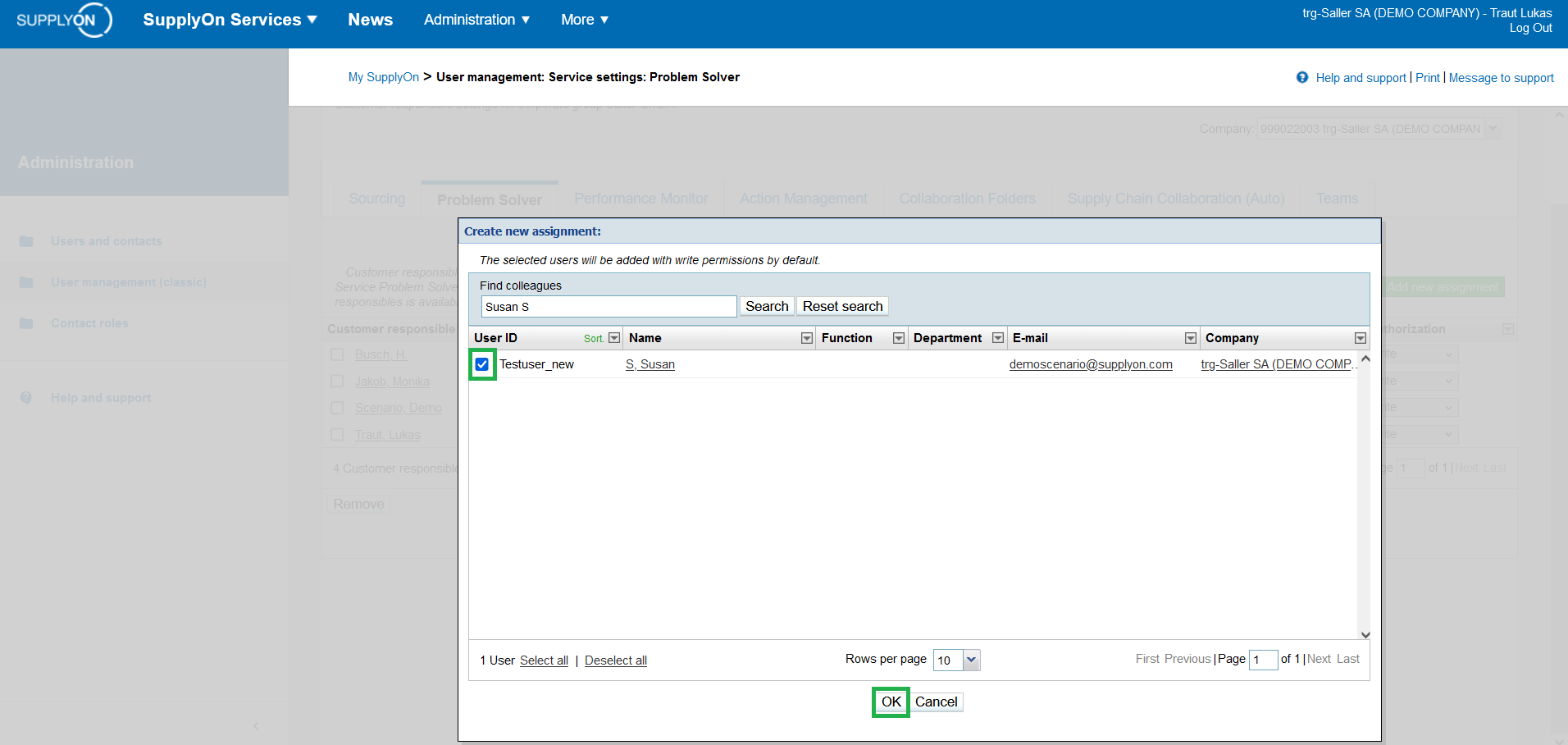
Task: Open the S, Susan name link
Action: point(650,364)
